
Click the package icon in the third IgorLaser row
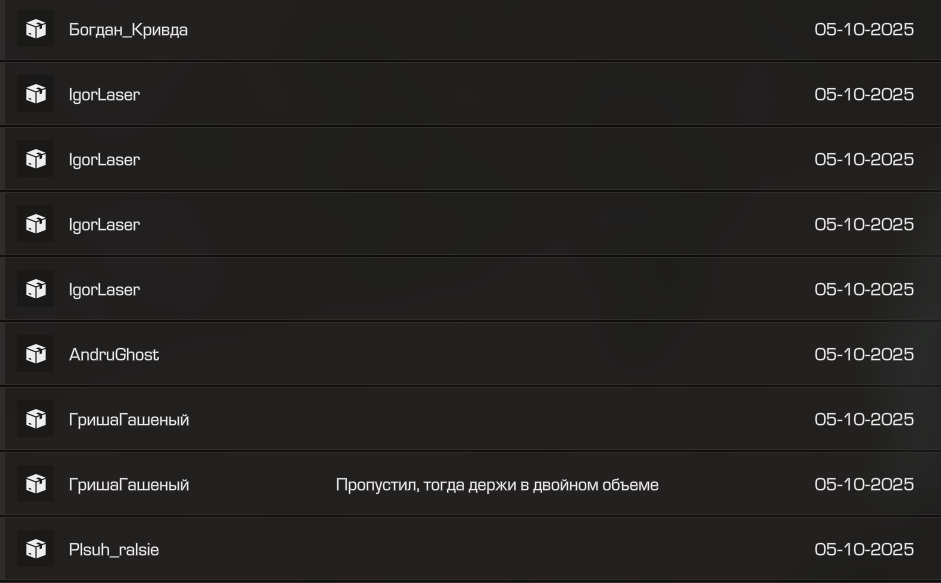[x=36, y=224]
